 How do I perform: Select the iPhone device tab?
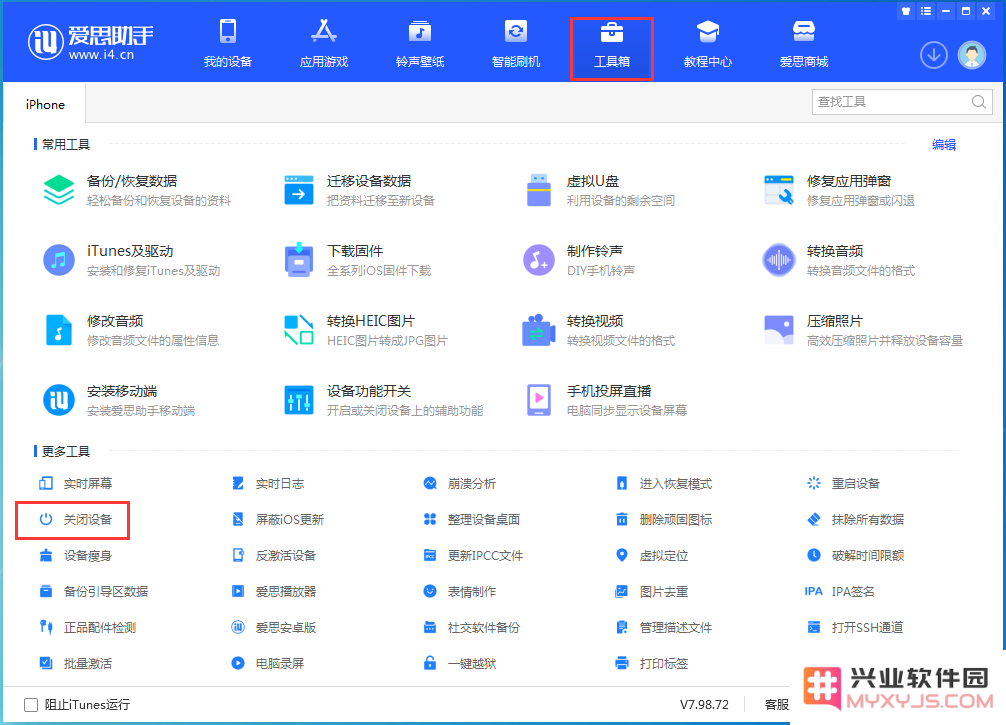pyautogui.click(x=45, y=105)
